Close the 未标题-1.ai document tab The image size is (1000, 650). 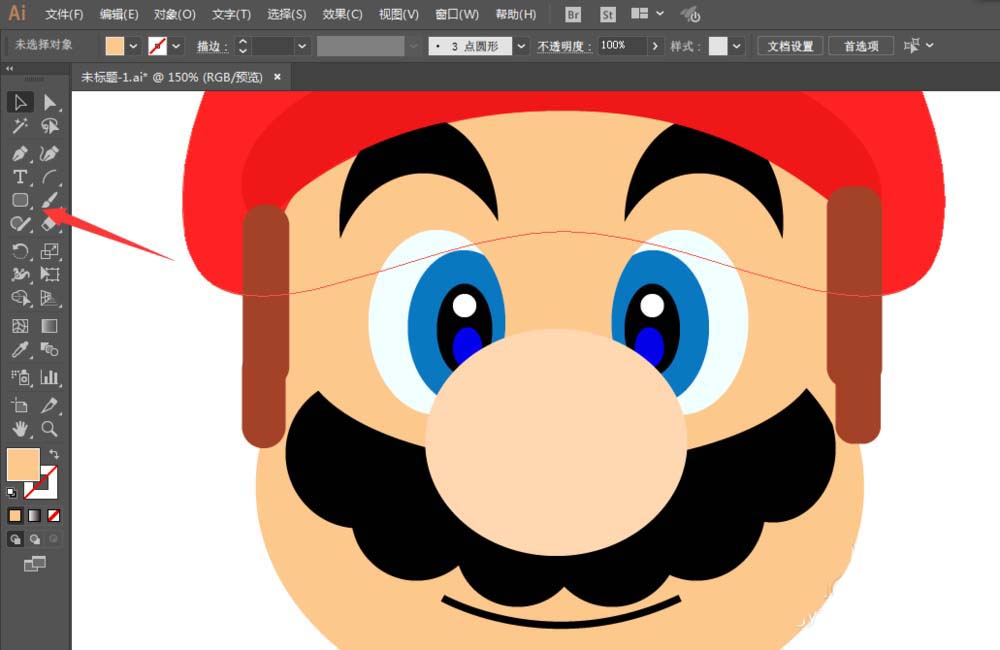[277, 77]
